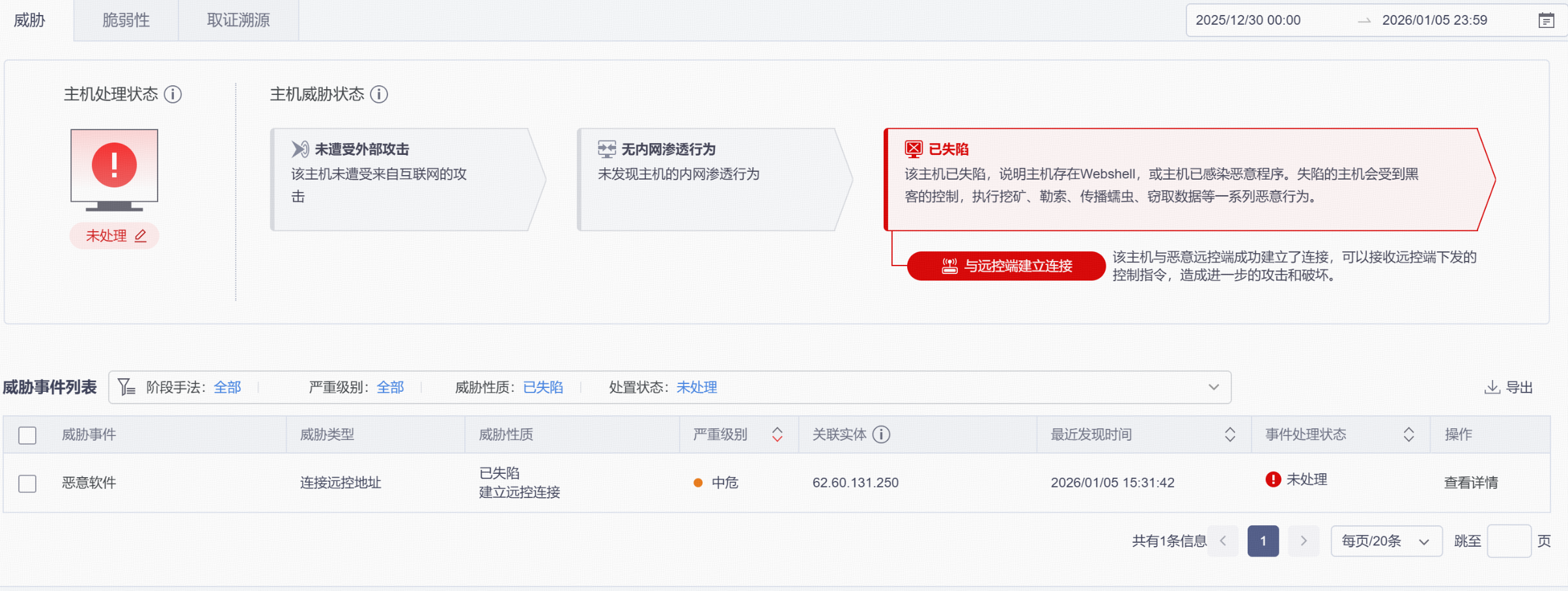The image size is (1568, 591).
Task: Click the start date 2025/12/30 00:00 field
Action: pos(1248,20)
